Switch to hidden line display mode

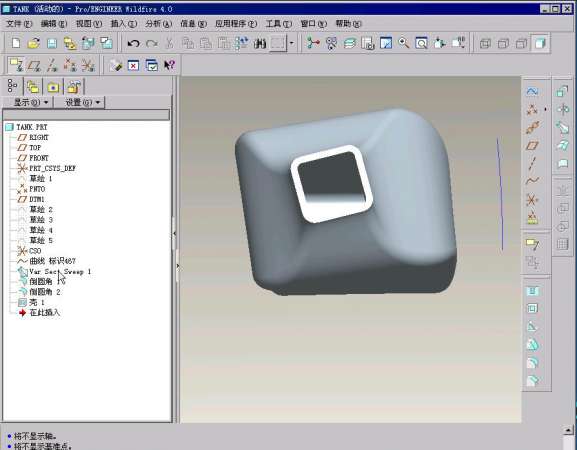pyautogui.click(x=503, y=43)
